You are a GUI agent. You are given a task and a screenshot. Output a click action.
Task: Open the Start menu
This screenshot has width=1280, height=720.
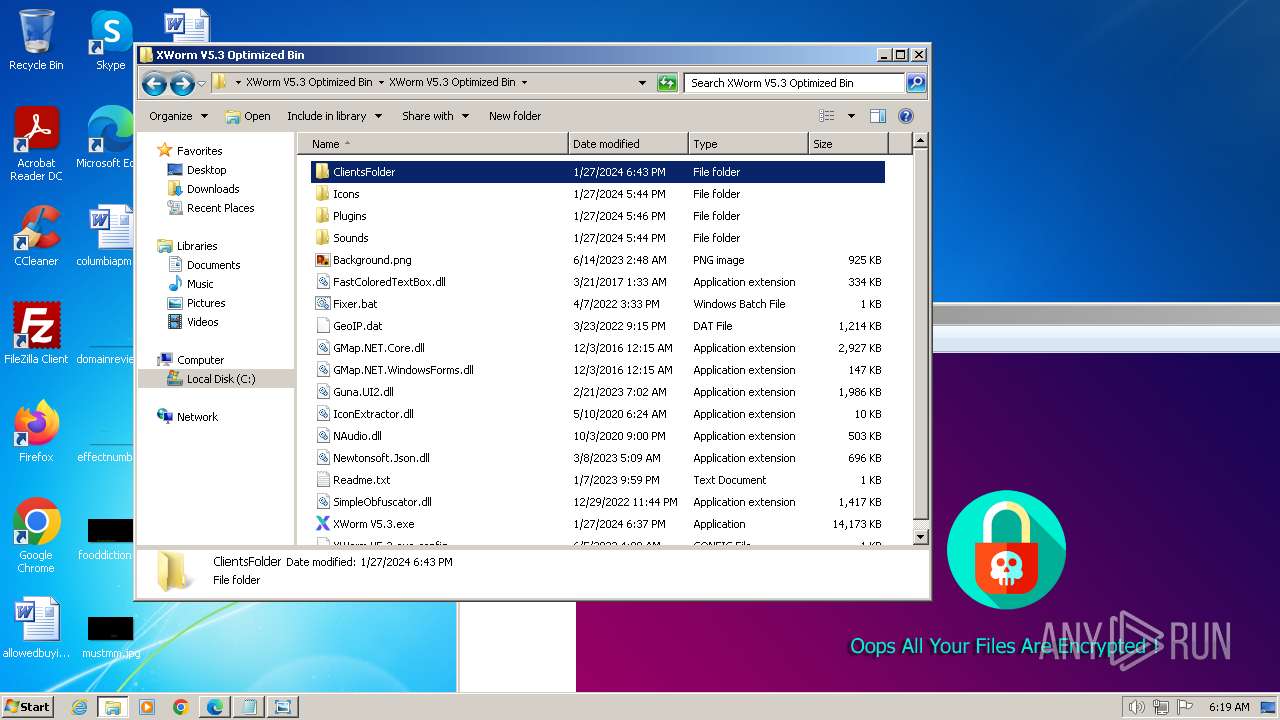(28, 707)
